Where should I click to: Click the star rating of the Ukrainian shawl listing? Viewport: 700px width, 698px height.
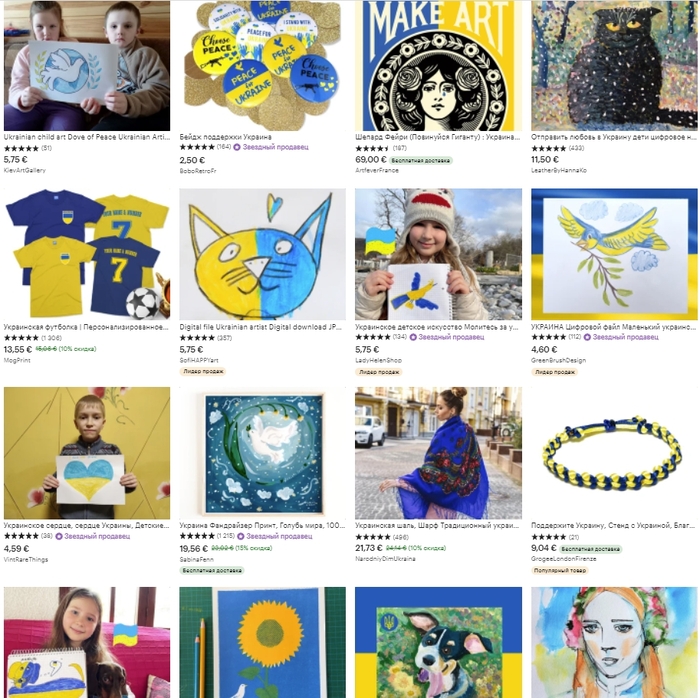pos(373,537)
